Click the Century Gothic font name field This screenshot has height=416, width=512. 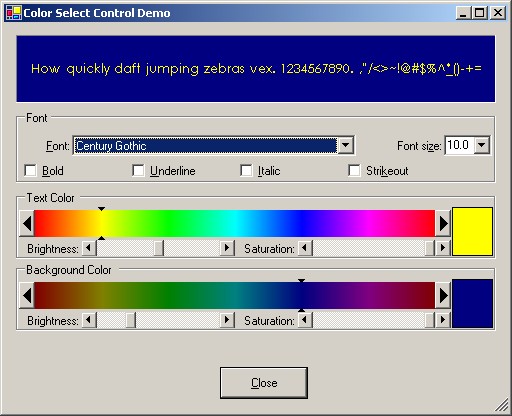pos(205,146)
